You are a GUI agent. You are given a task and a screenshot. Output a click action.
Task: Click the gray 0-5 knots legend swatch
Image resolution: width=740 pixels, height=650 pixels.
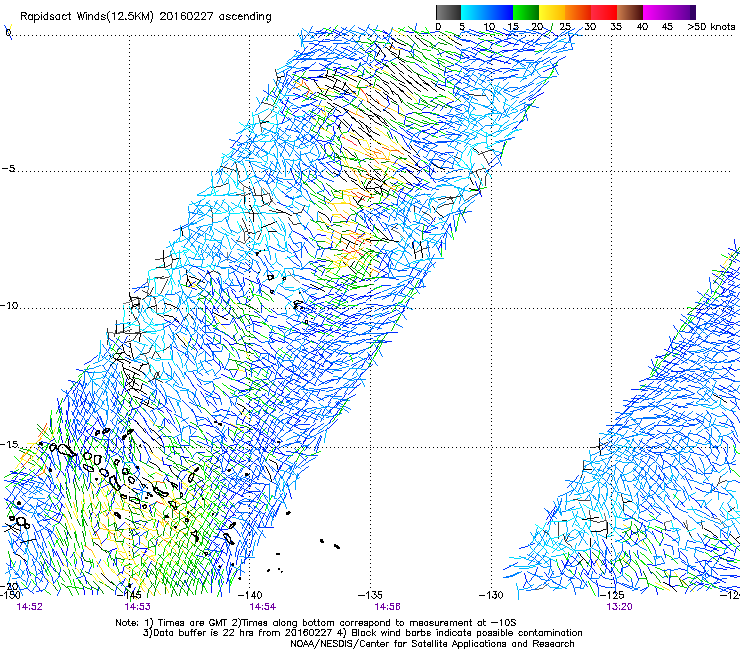coord(448,12)
